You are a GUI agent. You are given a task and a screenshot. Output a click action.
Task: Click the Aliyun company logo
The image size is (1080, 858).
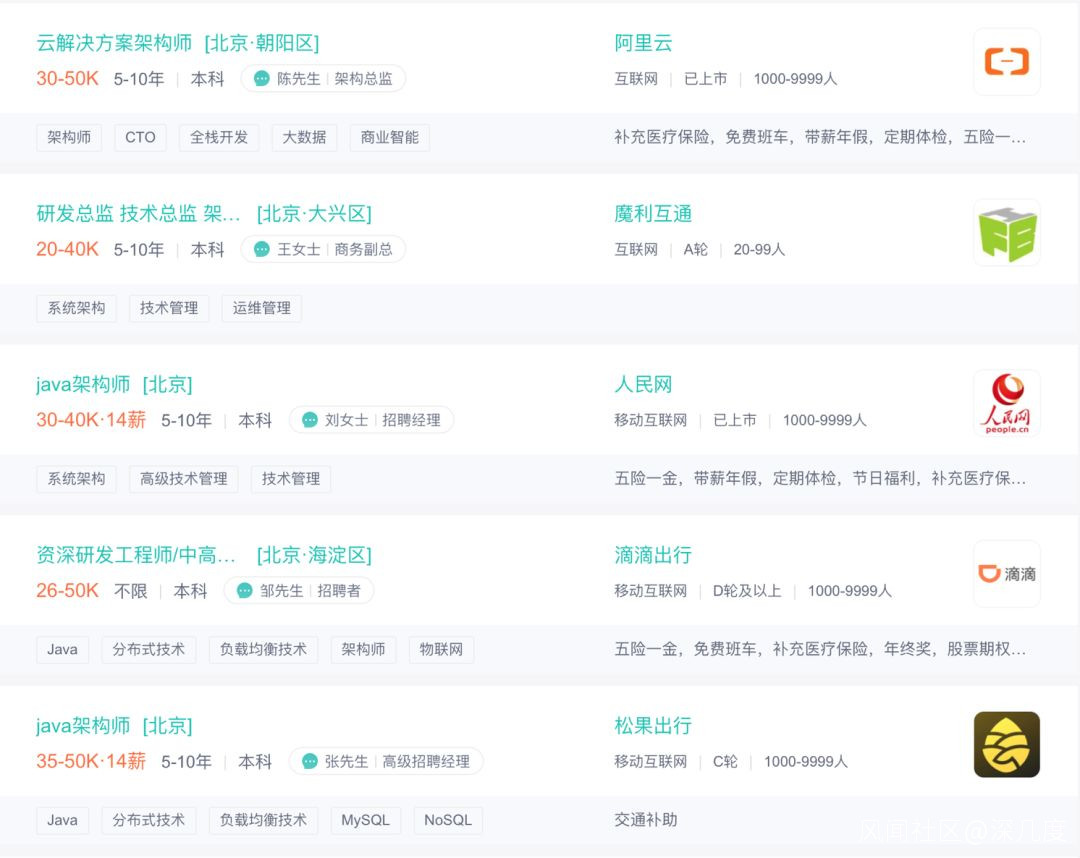(1006, 62)
